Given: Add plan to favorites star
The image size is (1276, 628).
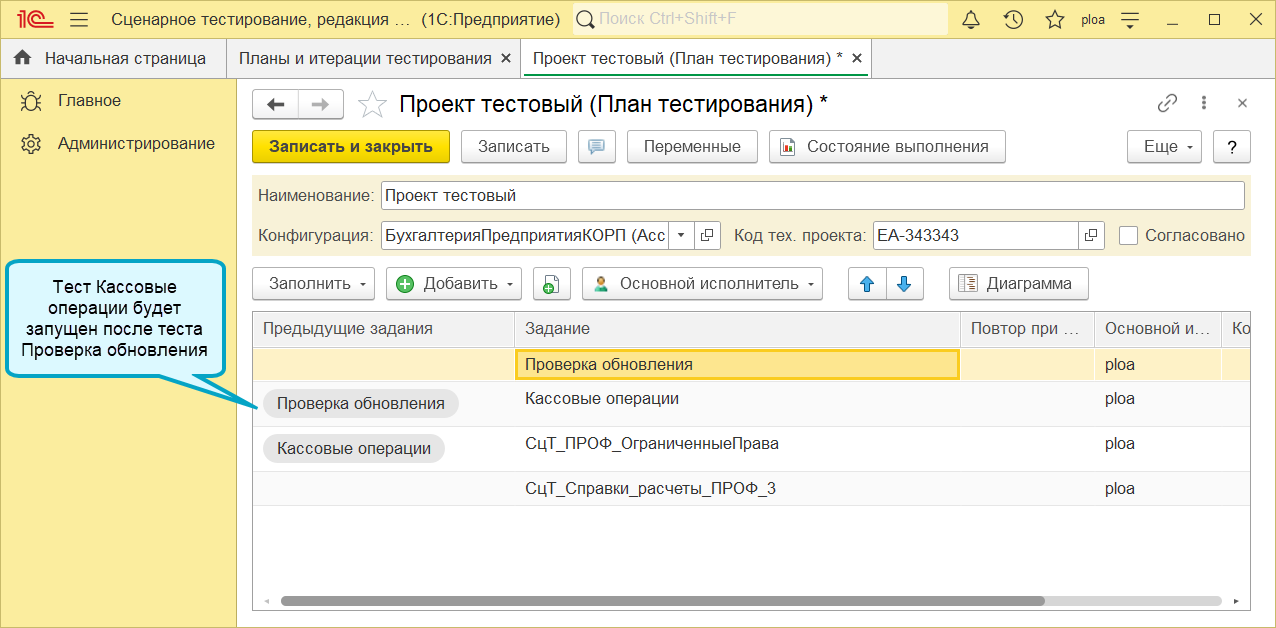Looking at the screenshot, I should tap(372, 104).
